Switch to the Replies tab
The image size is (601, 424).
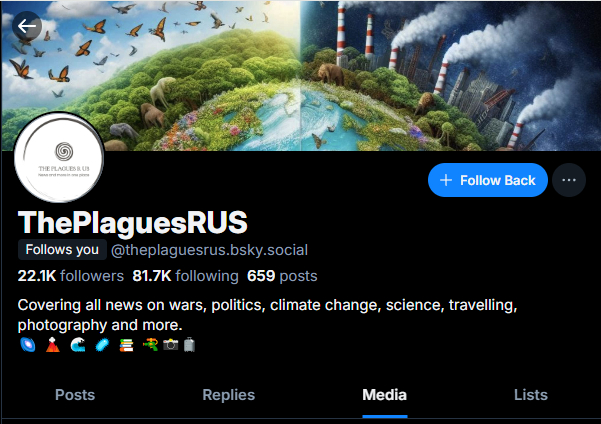[x=228, y=395]
